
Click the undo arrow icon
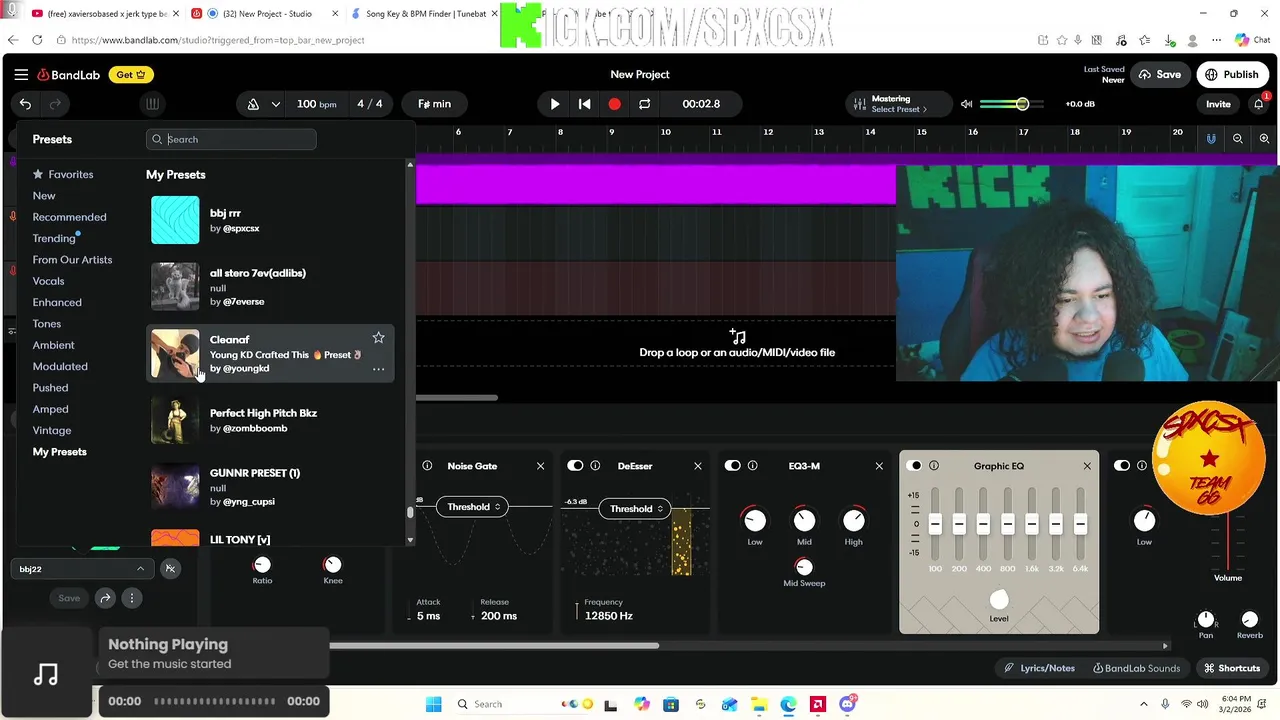tap(25, 104)
